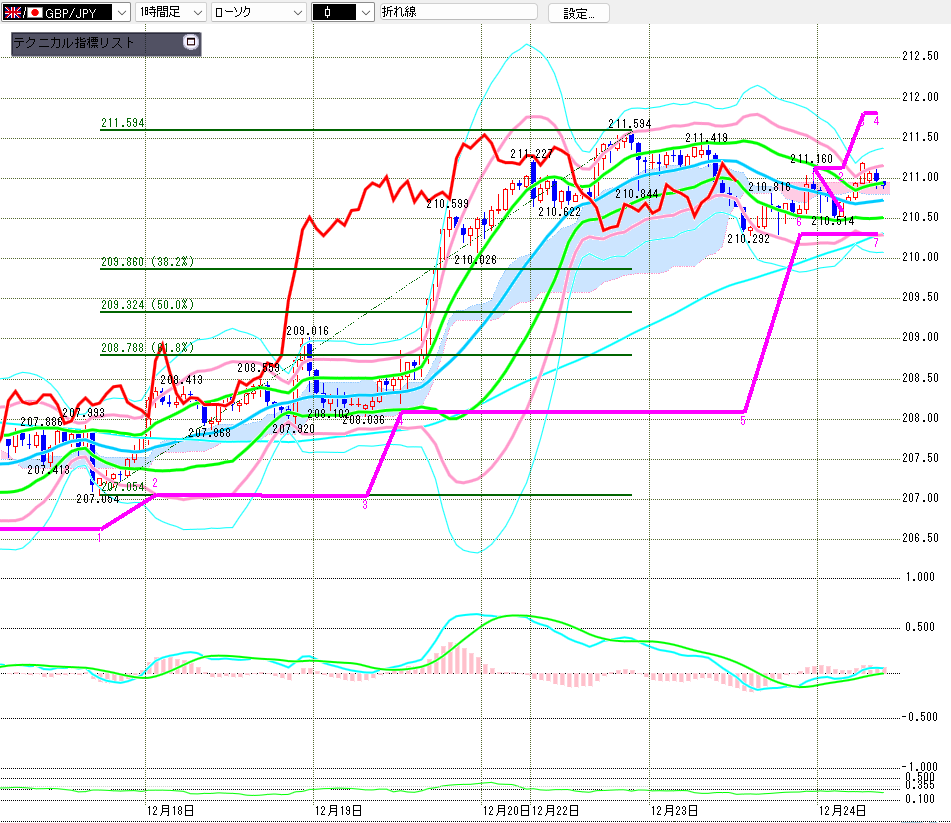Click the 211.419 high price annotation
Image resolution: width=951 pixels, height=823 pixels.
tap(706, 137)
